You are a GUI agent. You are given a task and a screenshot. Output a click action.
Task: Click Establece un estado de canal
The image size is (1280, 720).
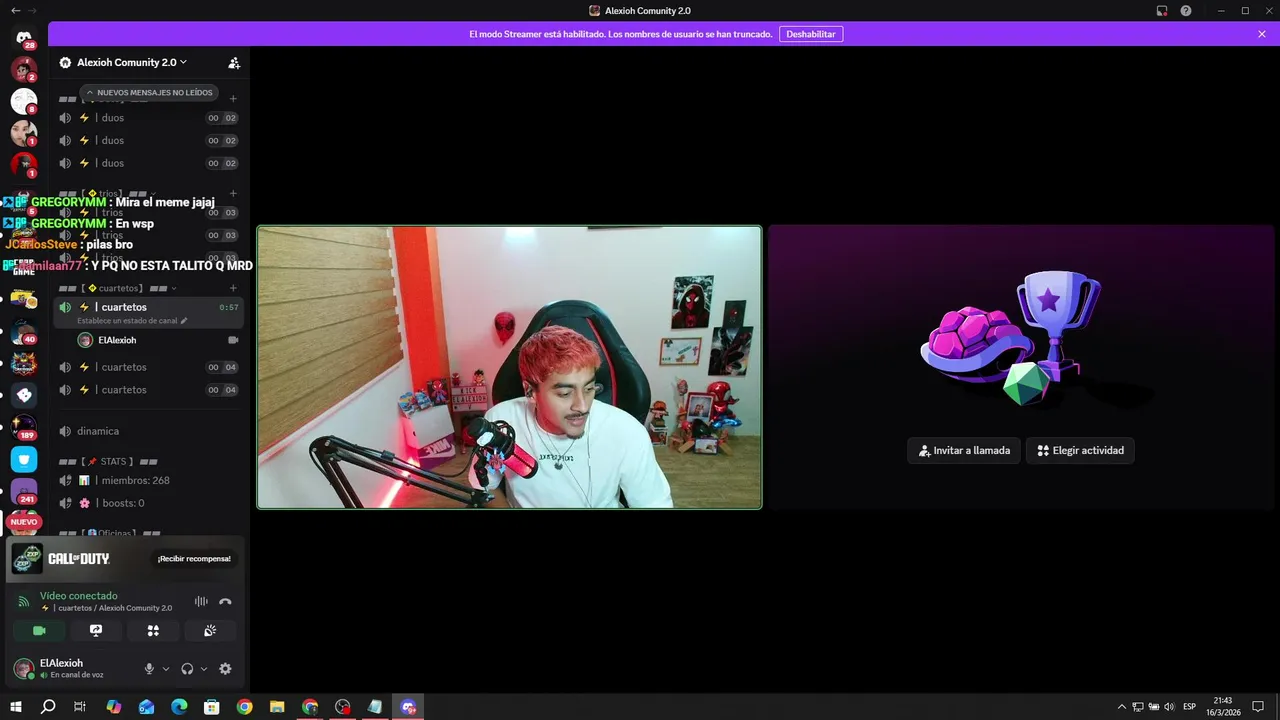point(132,321)
